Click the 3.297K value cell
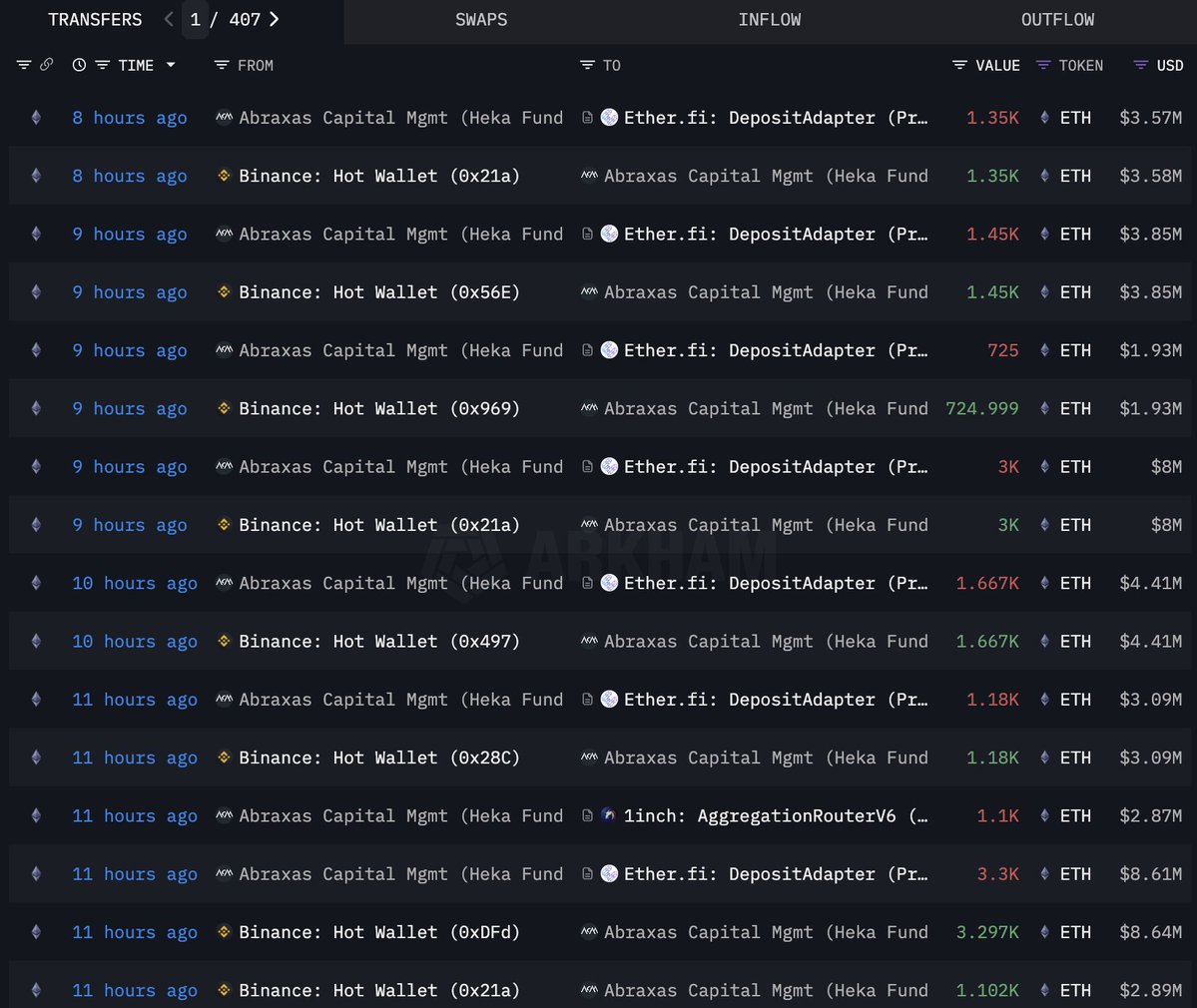Viewport: 1197px width, 1008px height. 987,932
